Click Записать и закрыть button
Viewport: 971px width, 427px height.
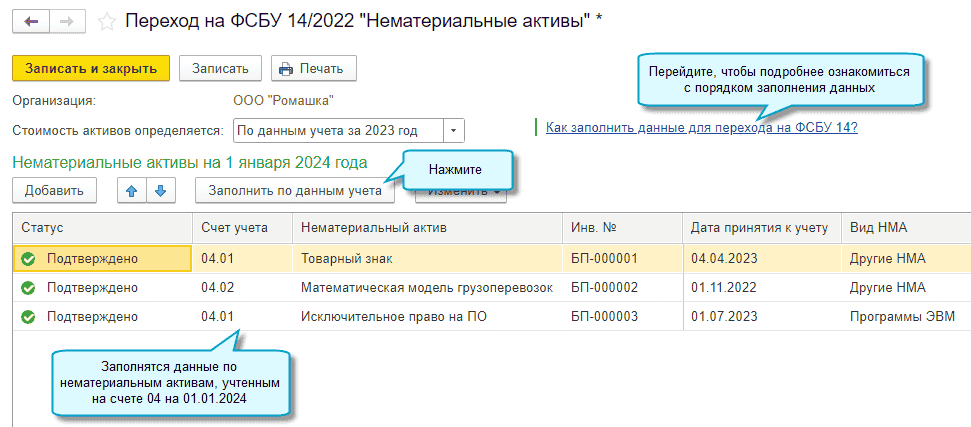point(91,68)
